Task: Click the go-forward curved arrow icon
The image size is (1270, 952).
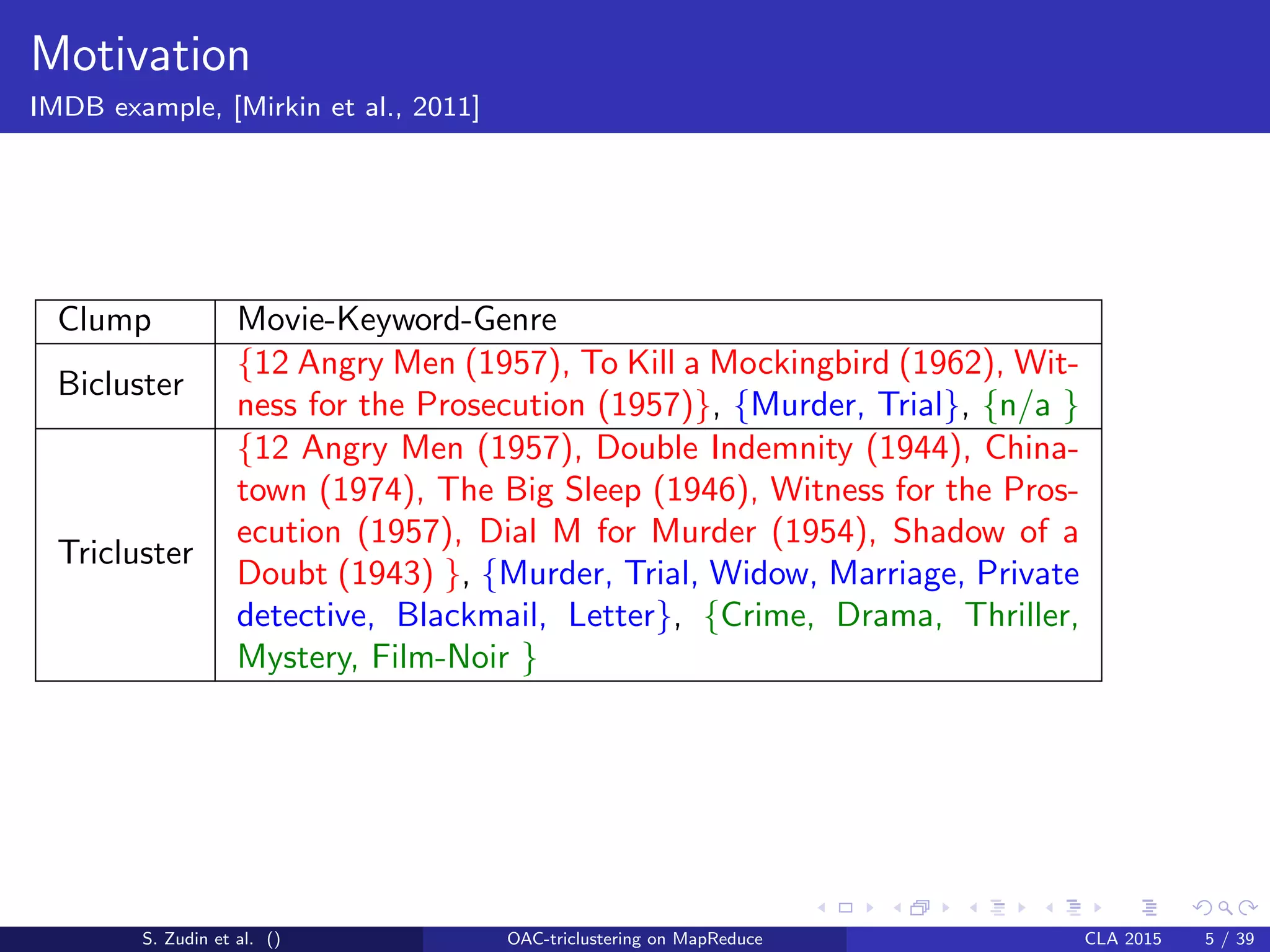Action: [x=1248, y=908]
